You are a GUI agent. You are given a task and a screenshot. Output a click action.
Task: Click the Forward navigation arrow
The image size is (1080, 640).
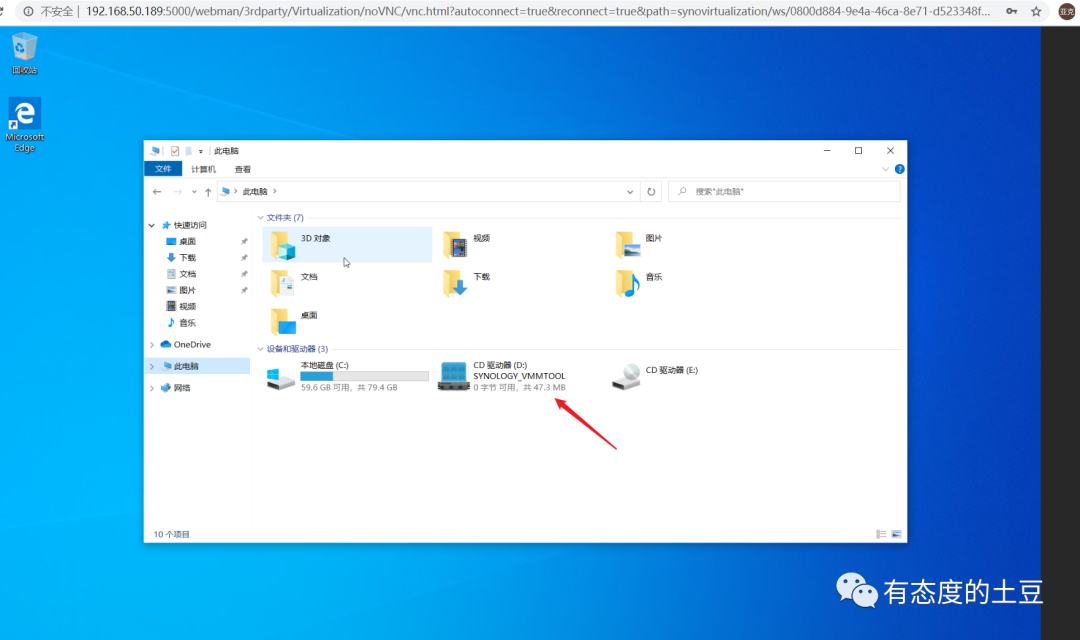(x=178, y=192)
